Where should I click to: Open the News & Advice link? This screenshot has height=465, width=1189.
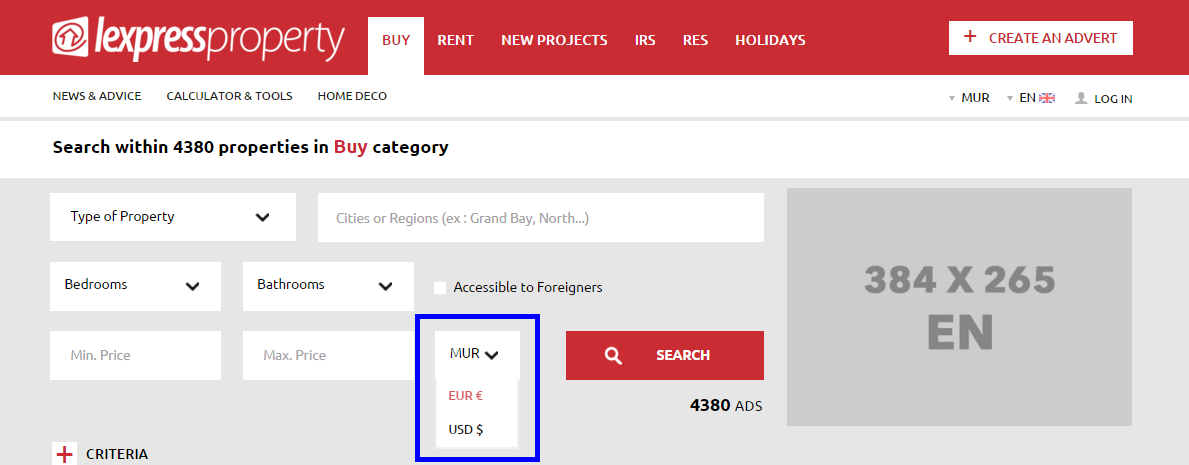(x=97, y=96)
